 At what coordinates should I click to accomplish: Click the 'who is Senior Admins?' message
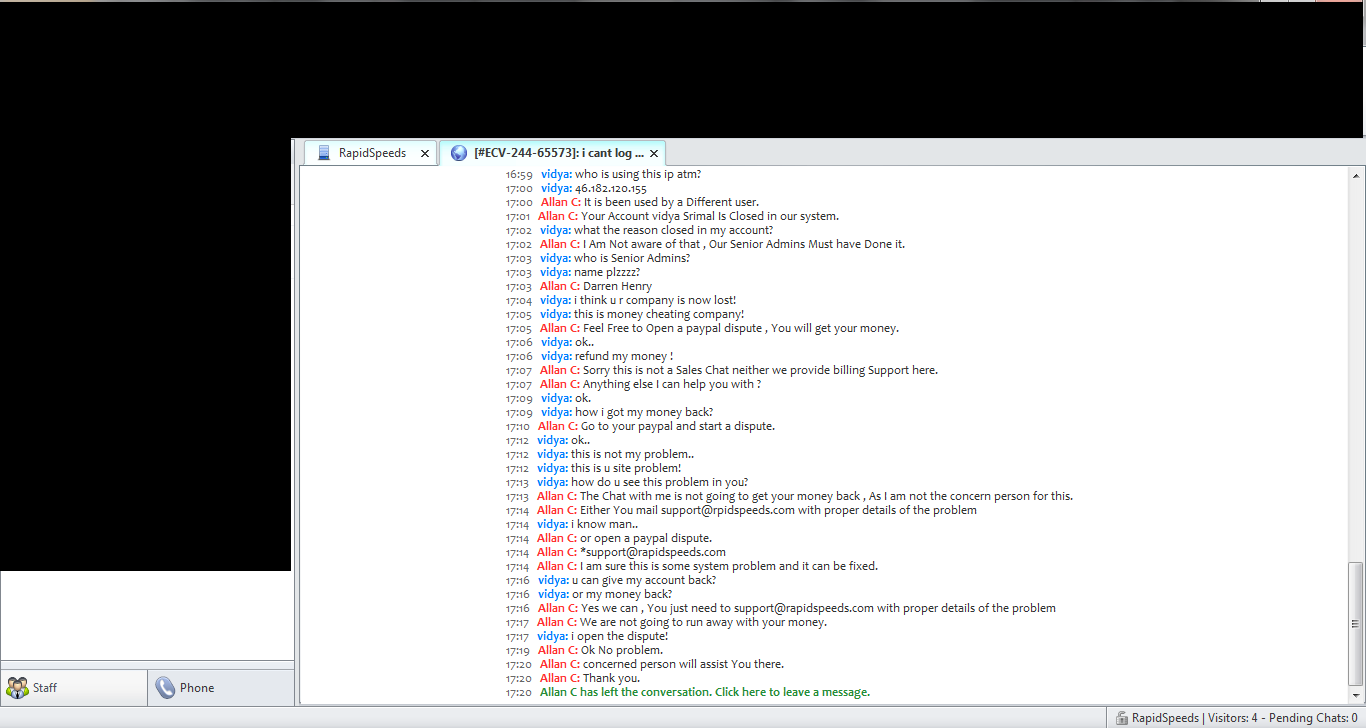tap(632, 258)
